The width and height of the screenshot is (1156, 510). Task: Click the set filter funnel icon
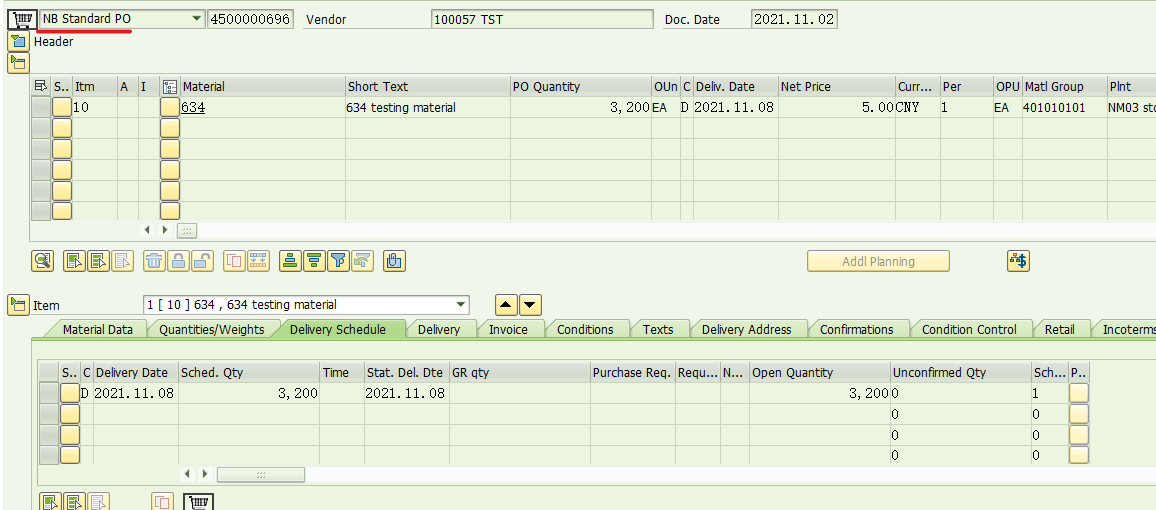click(x=338, y=260)
